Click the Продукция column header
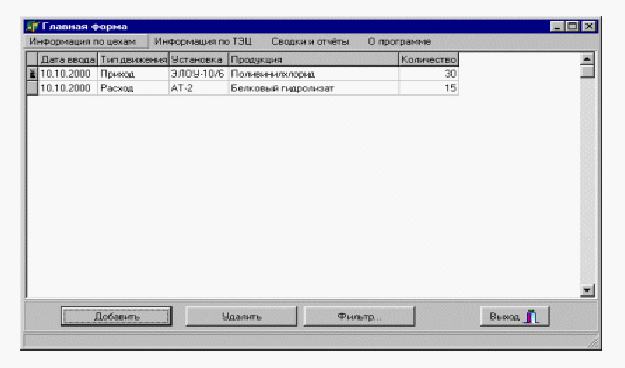Screen dimensions: 625x368 pyautogui.click(x=313, y=59)
